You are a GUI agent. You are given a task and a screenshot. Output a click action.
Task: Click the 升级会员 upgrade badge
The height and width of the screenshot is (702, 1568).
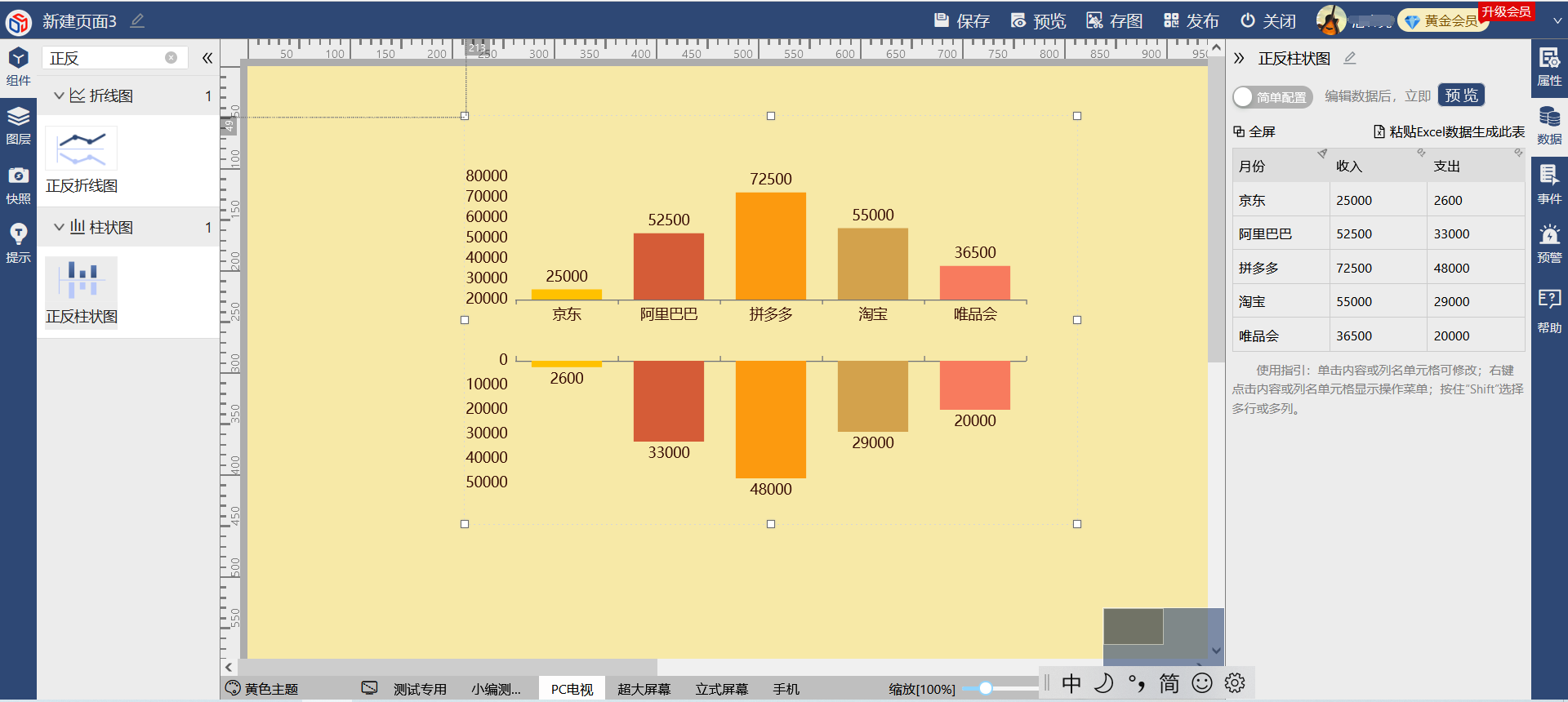1506,11
